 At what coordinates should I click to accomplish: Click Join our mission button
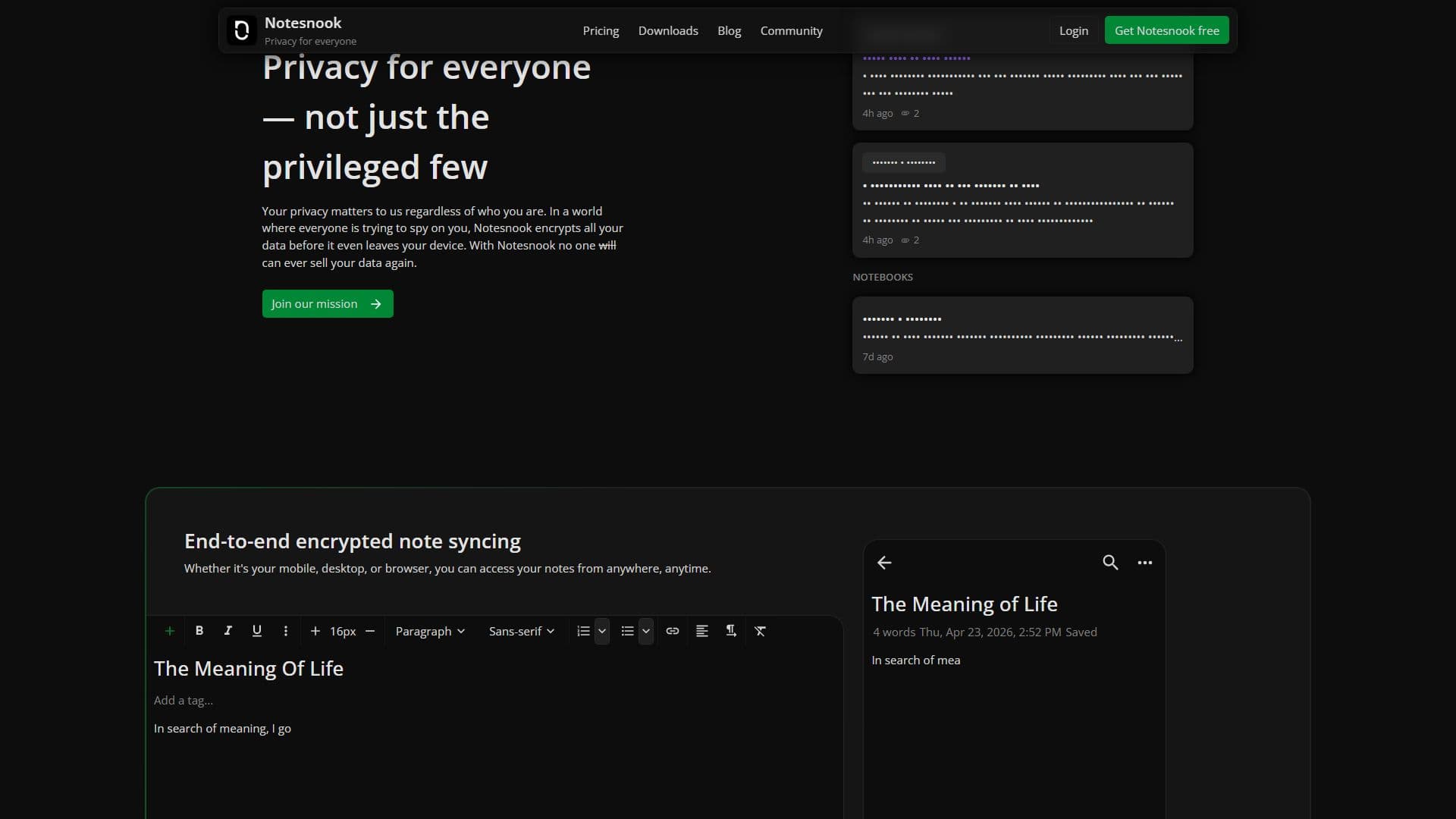(328, 303)
